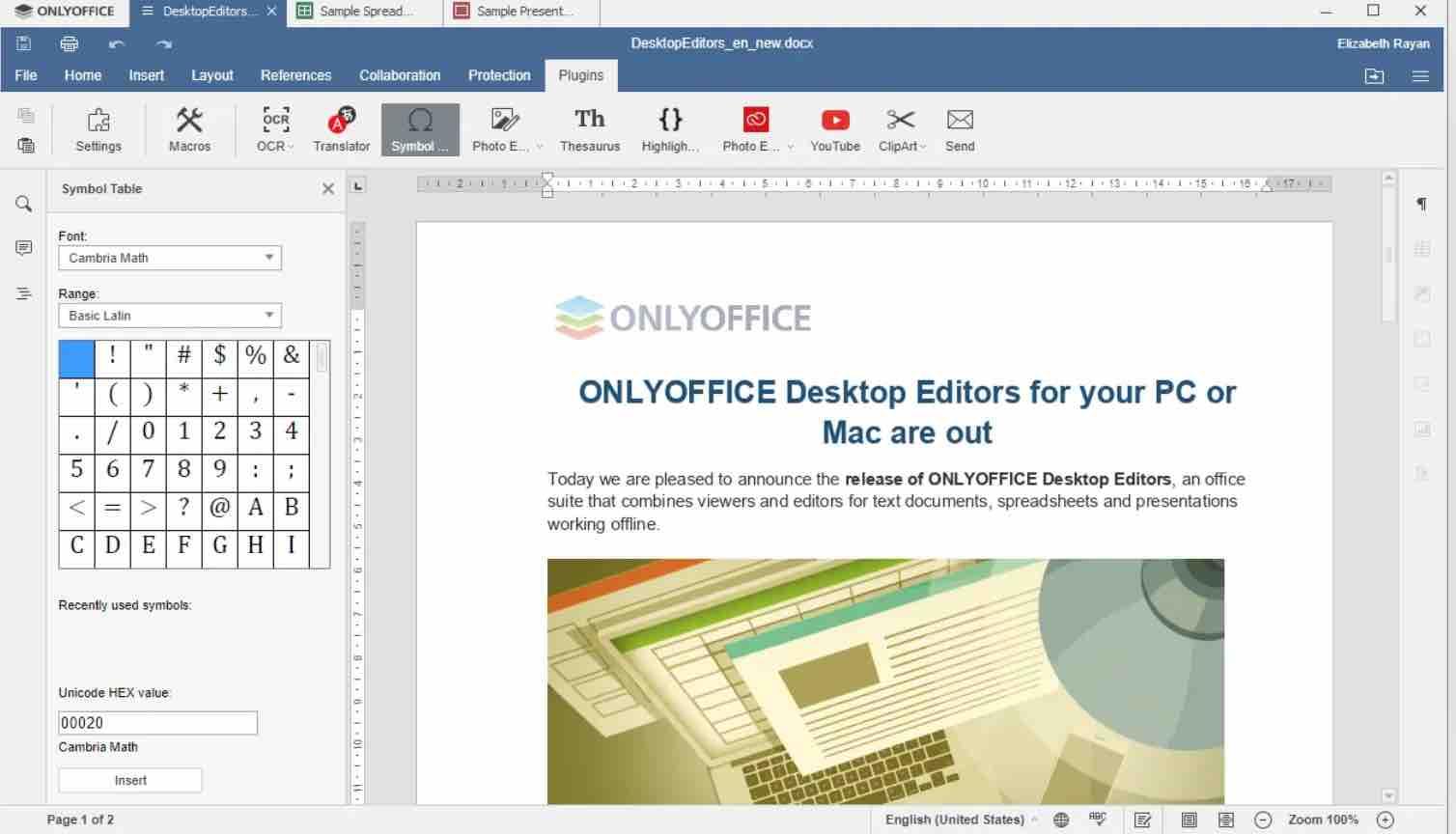Click the document vertical scrollbar

[x=1388, y=254]
